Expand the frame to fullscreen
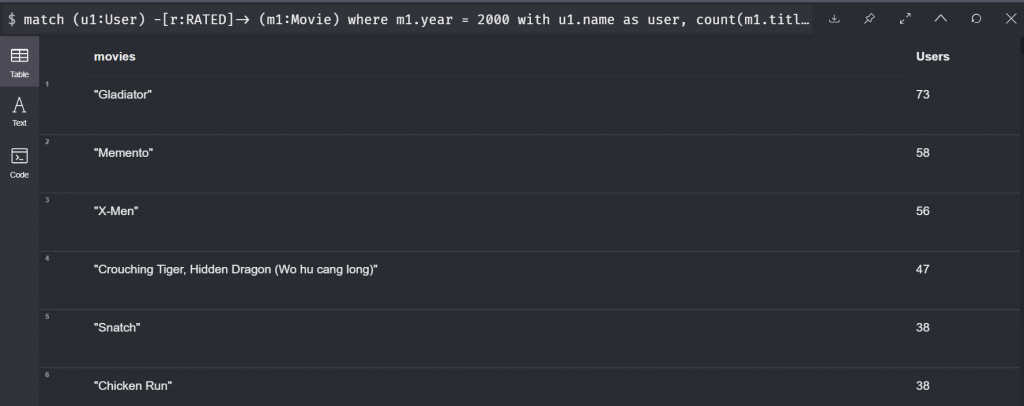The image size is (1024, 406). click(905, 18)
